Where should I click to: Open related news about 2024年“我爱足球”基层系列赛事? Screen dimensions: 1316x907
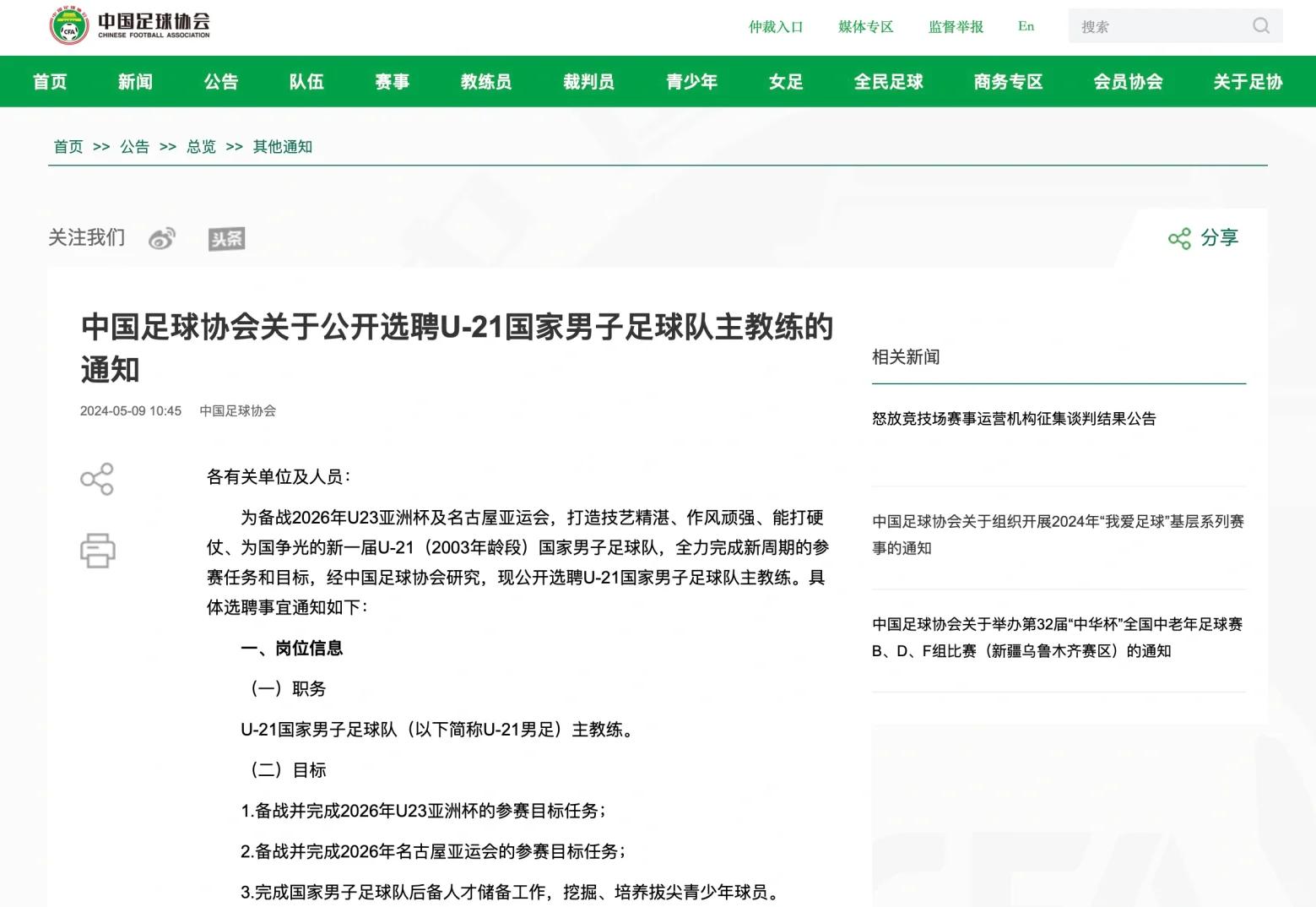[1059, 535]
